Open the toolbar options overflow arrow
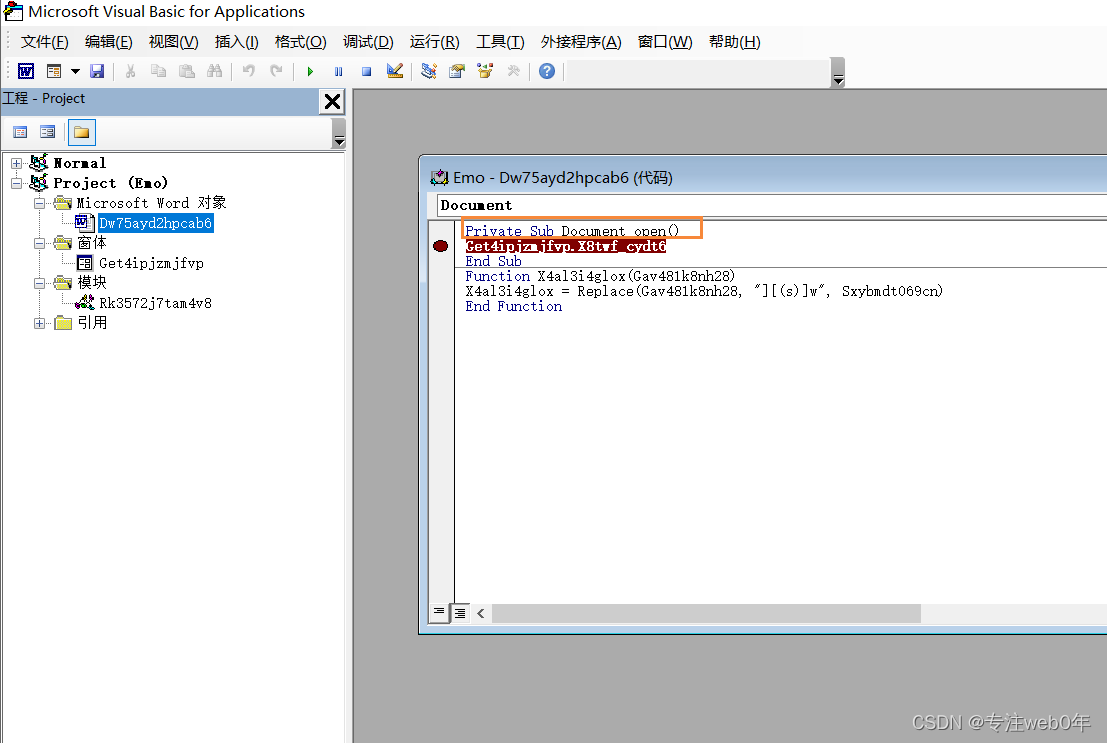 (838, 73)
